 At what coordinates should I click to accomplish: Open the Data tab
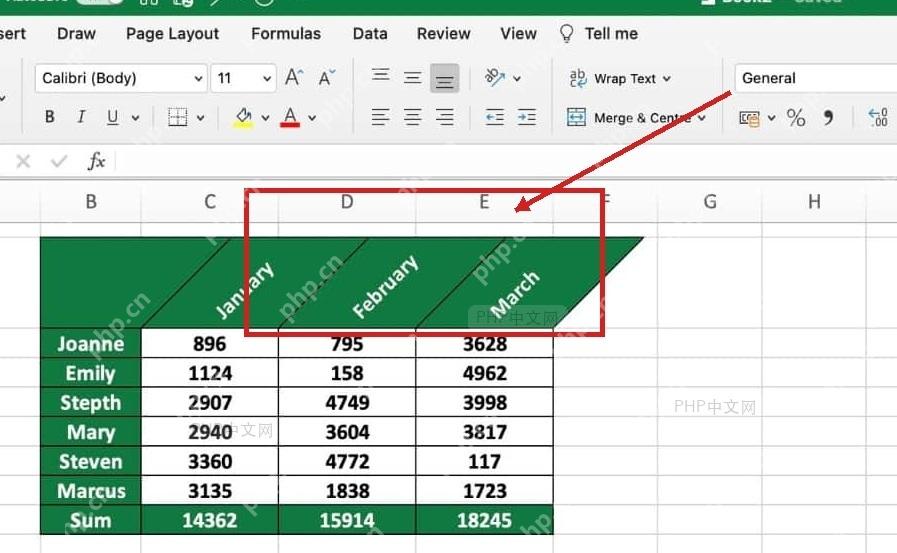tap(370, 34)
